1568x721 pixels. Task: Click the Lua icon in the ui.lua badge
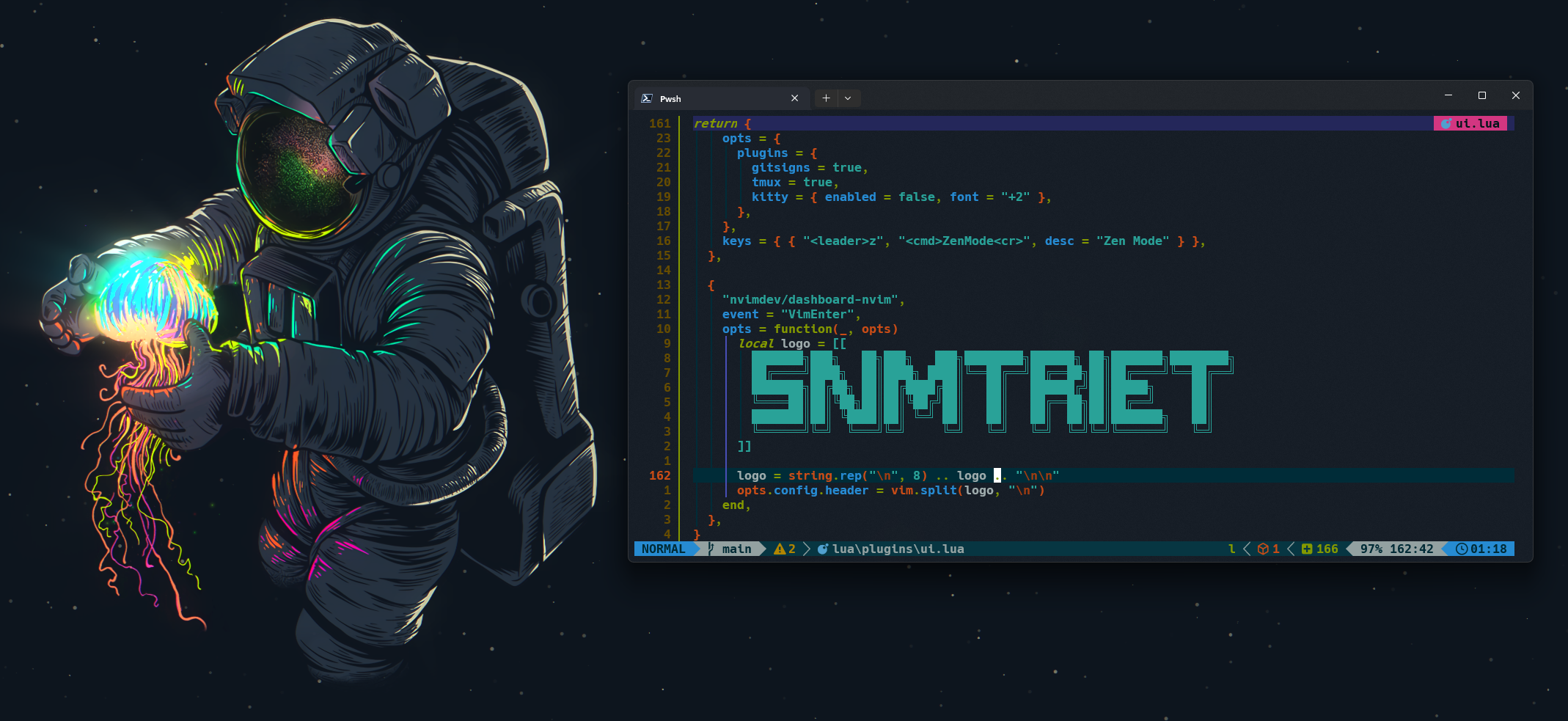pyautogui.click(x=1446, y=123)
